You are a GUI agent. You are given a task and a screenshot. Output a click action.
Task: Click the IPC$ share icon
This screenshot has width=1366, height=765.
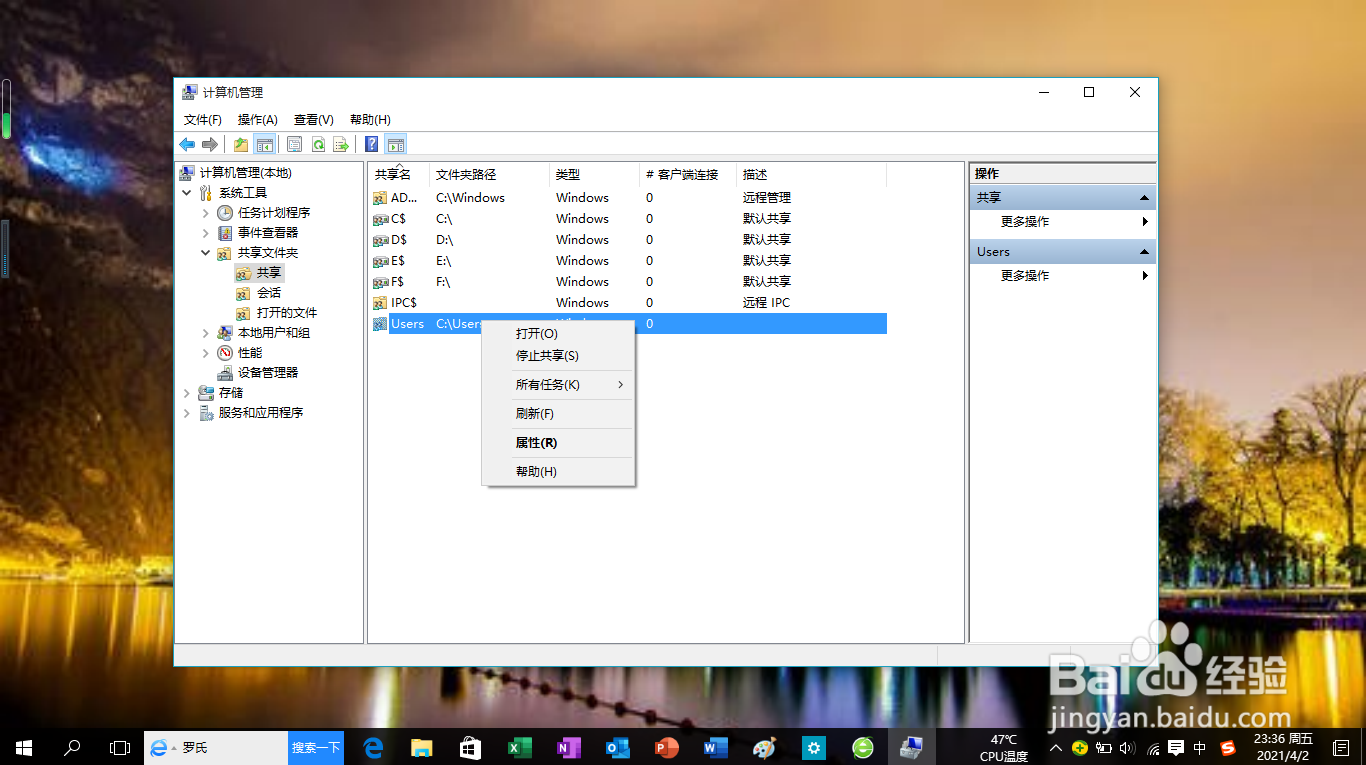pos(380,303)
